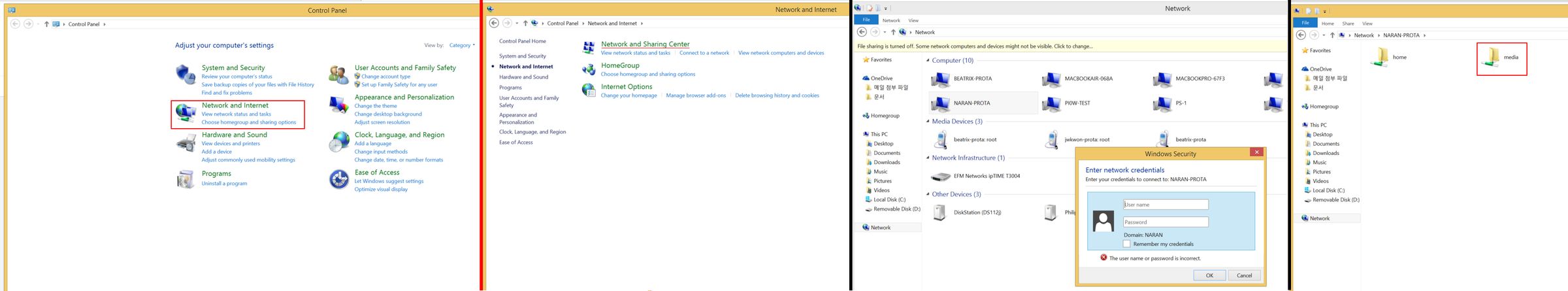Open System and Security category icon
This screenshot has width=1568, height=291.
tap(186, 75)
